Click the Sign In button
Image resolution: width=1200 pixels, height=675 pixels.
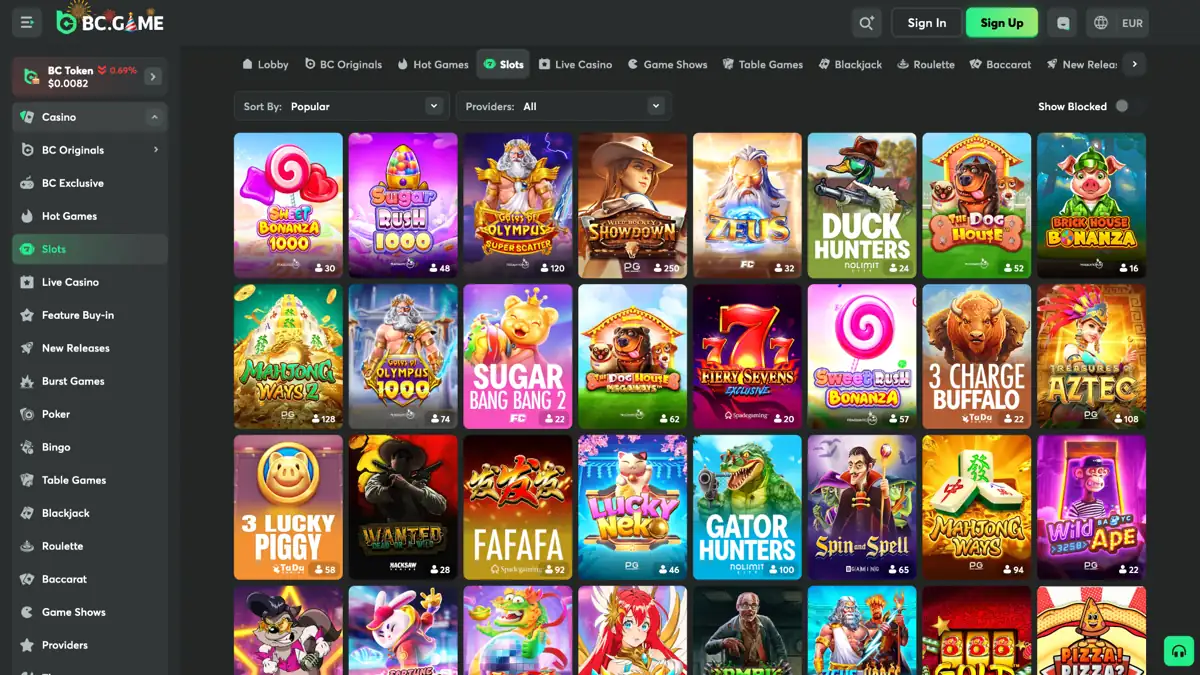pos(926,22)
